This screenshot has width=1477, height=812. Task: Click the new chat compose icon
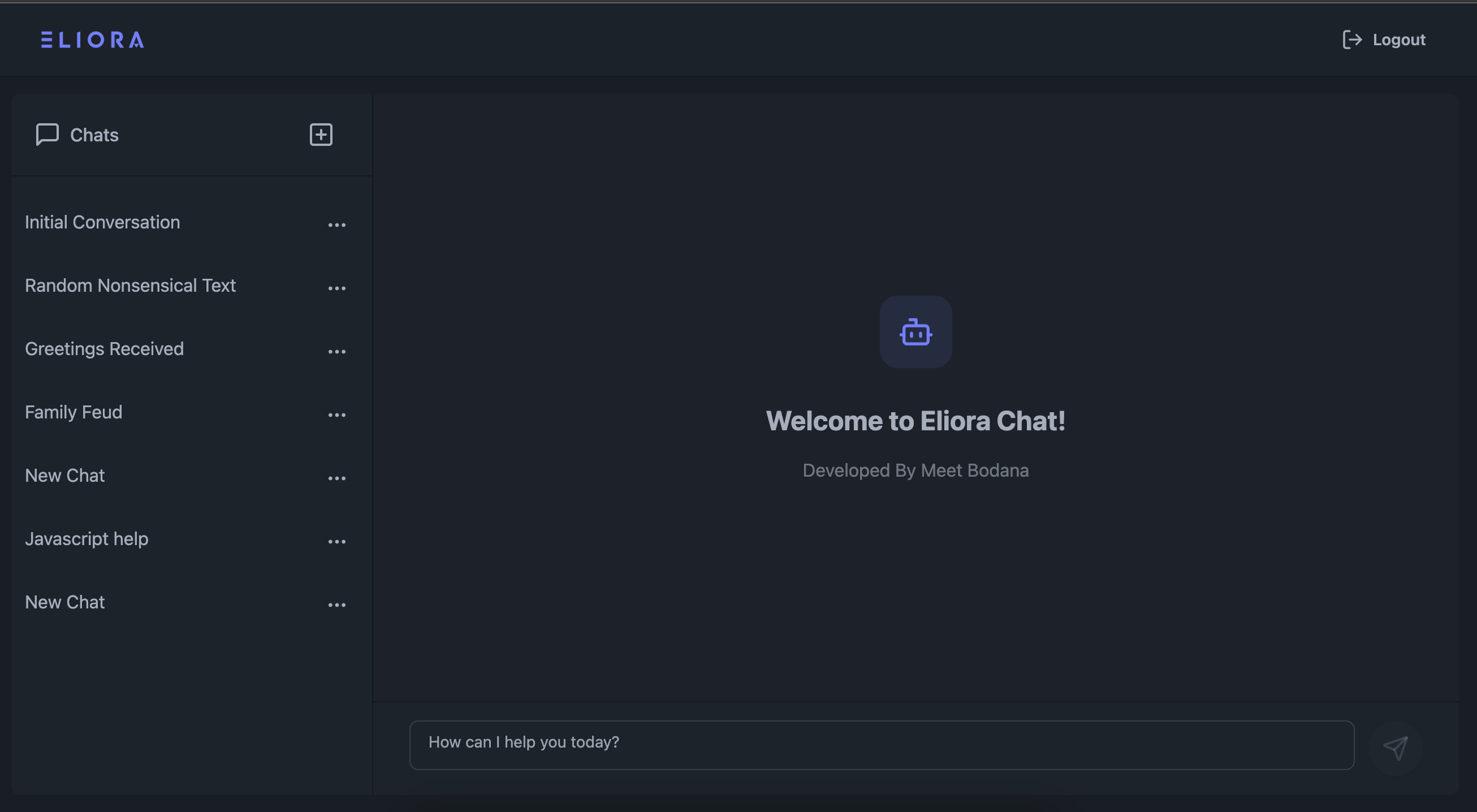tap(321, 134)
